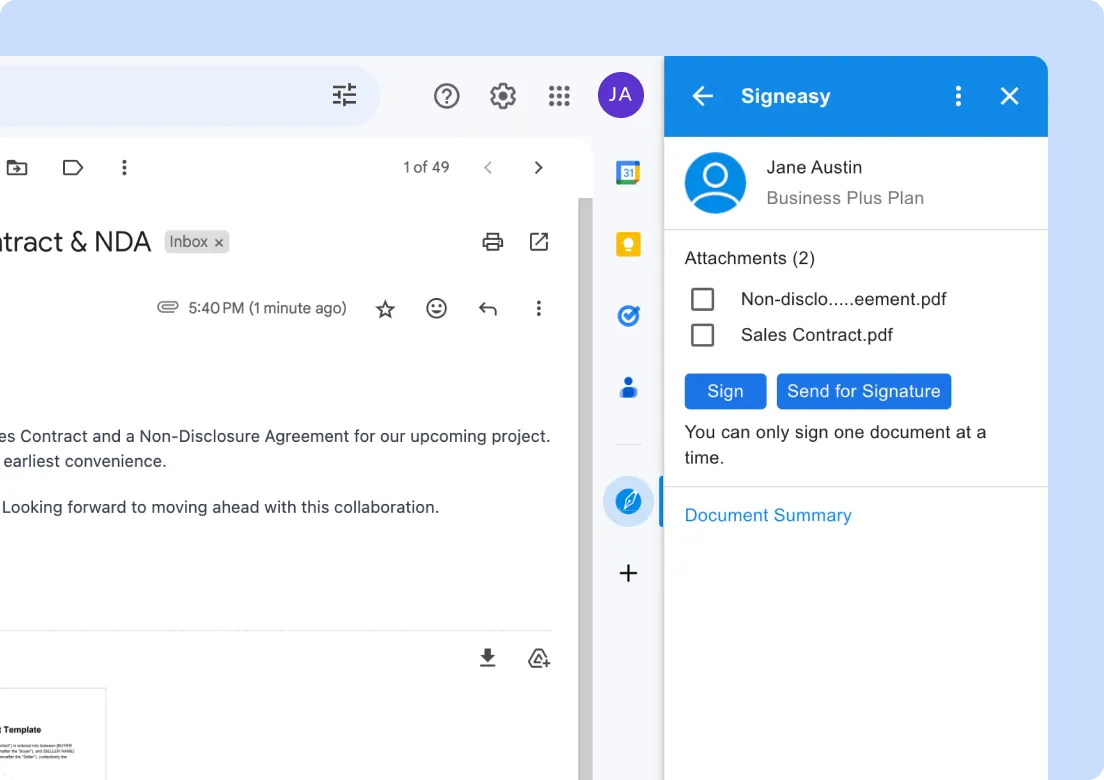1104x780 pixels.
Task: Click the Signeasy panel title
Action: click(786, 96)
